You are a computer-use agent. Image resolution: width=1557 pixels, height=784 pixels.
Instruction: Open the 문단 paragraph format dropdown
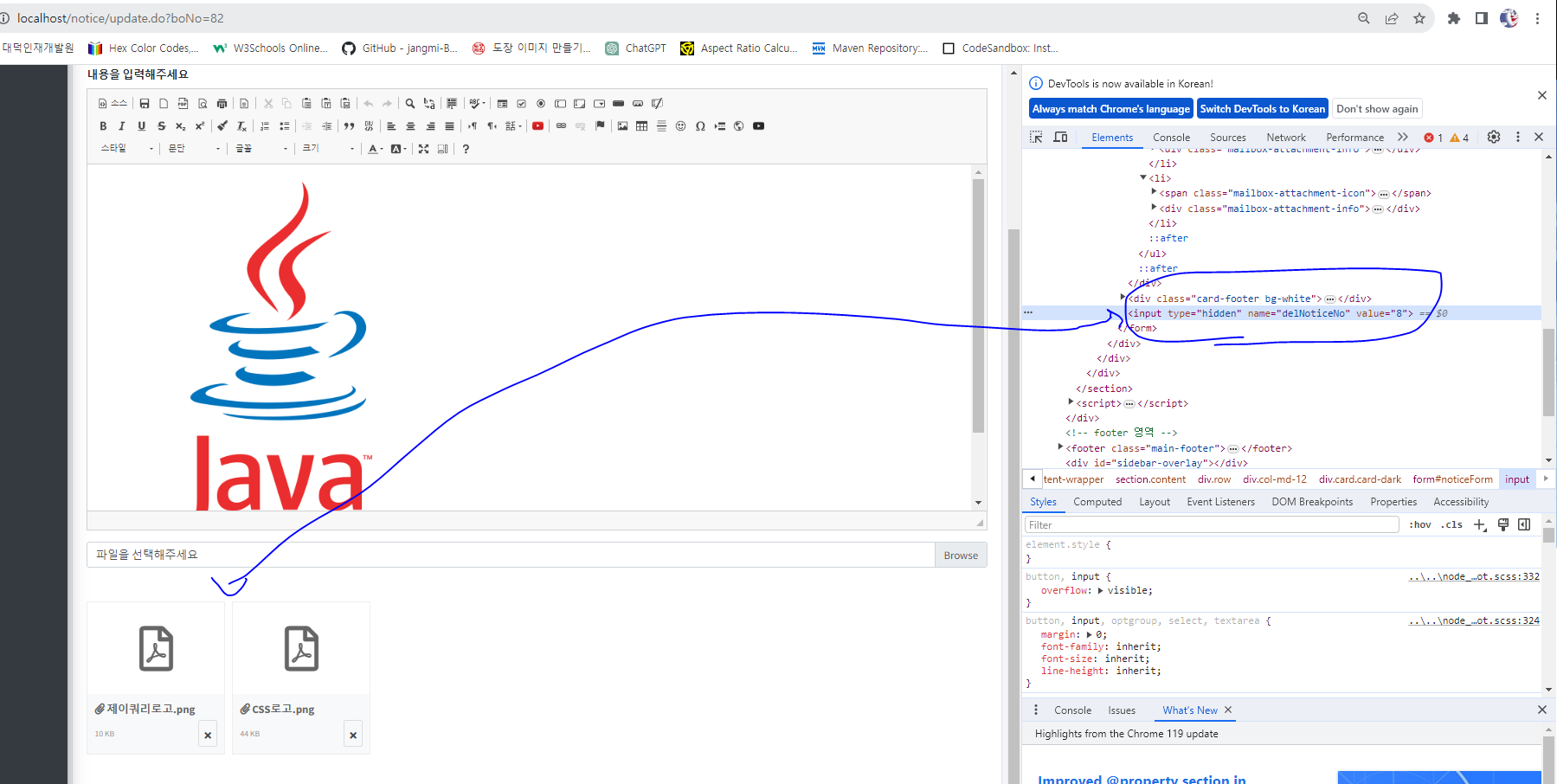tap(194, 149)
